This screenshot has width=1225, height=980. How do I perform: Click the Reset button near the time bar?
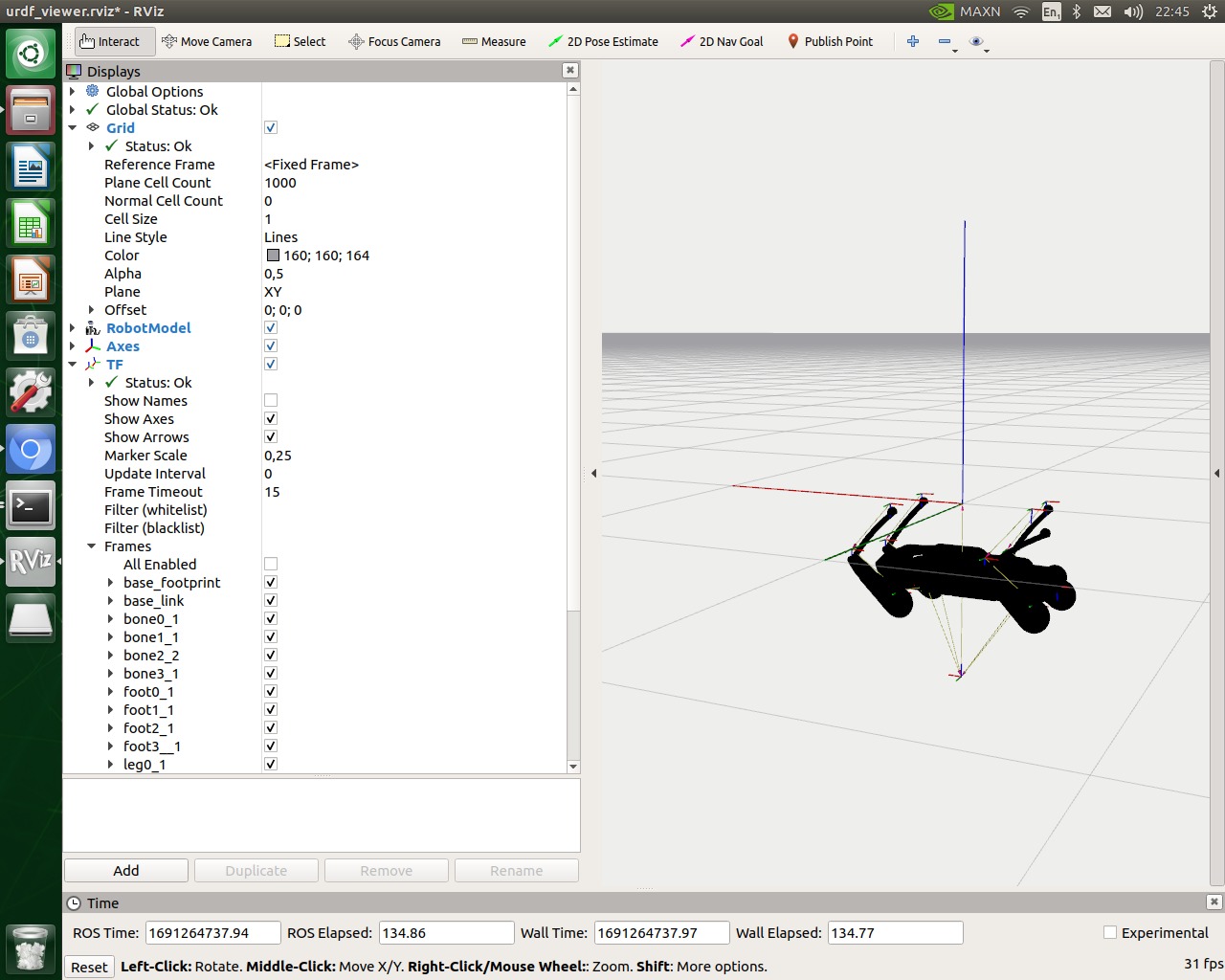88,967
